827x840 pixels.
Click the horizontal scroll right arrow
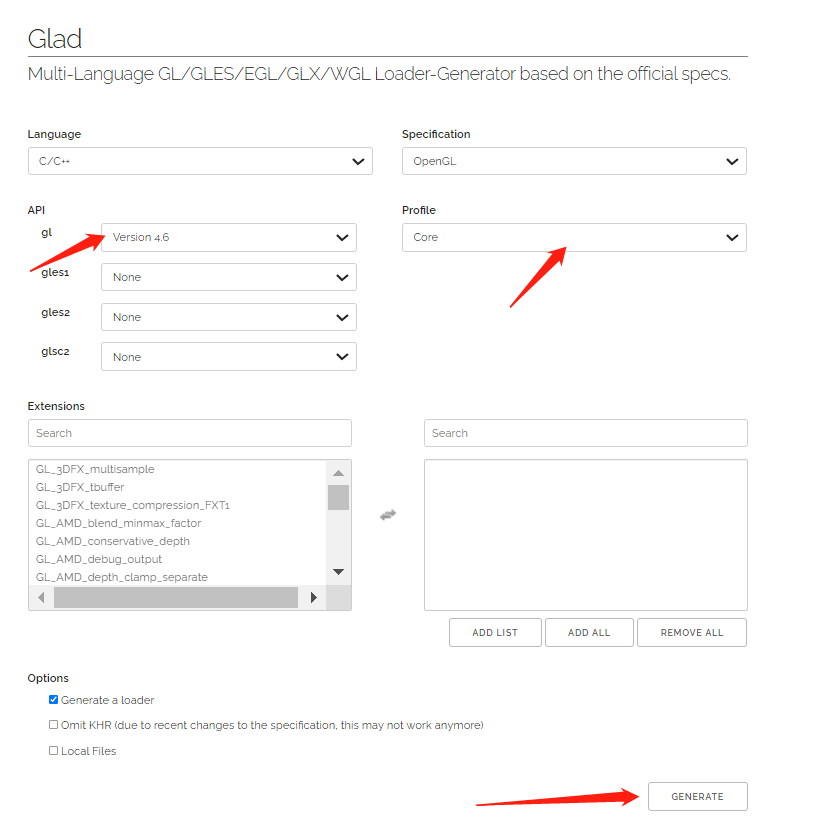[x=314, y=597]
